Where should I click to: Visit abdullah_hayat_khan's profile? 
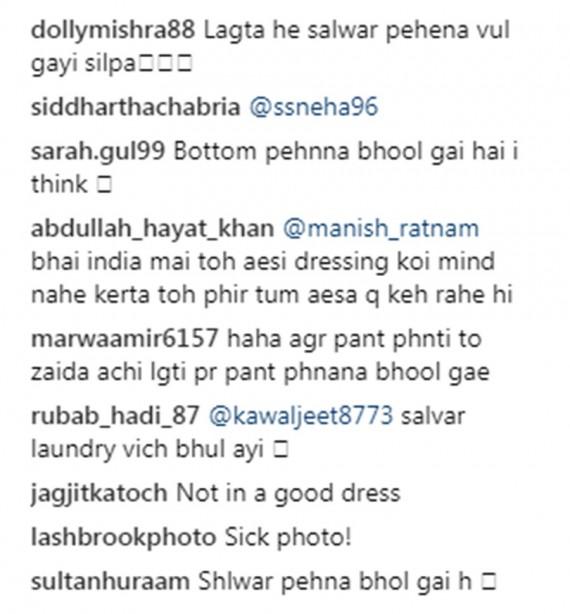point(152,229)
